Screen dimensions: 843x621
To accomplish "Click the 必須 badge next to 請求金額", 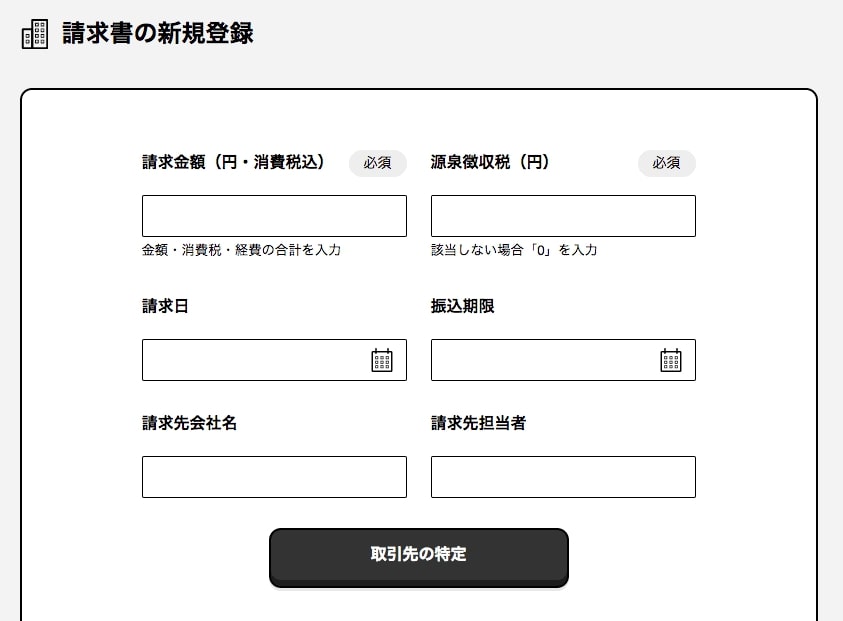I will pos(377,163).
